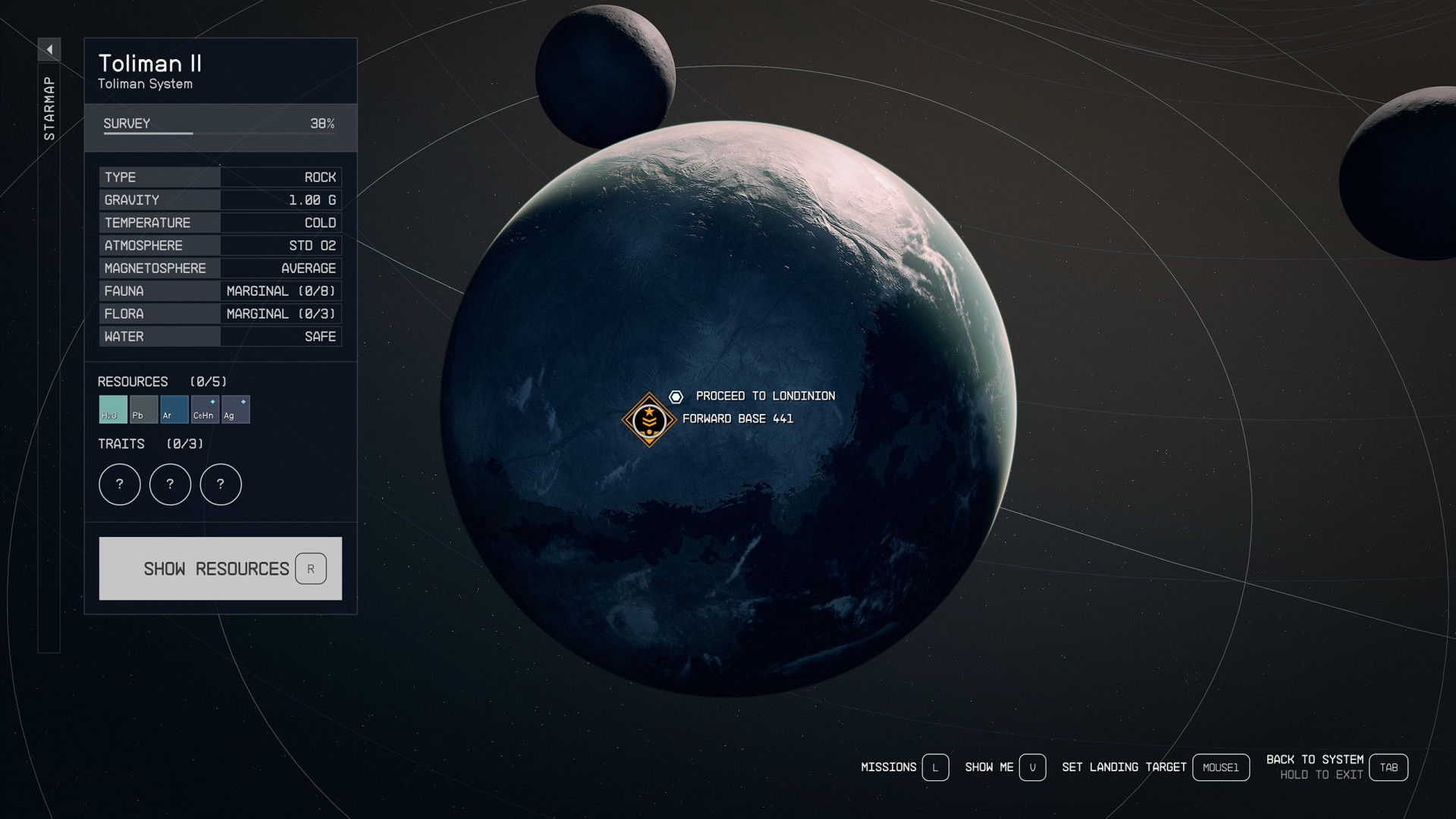Select the Pb lead resource tile
This screenshot has height=819, width=1456.
pos(143,409)
